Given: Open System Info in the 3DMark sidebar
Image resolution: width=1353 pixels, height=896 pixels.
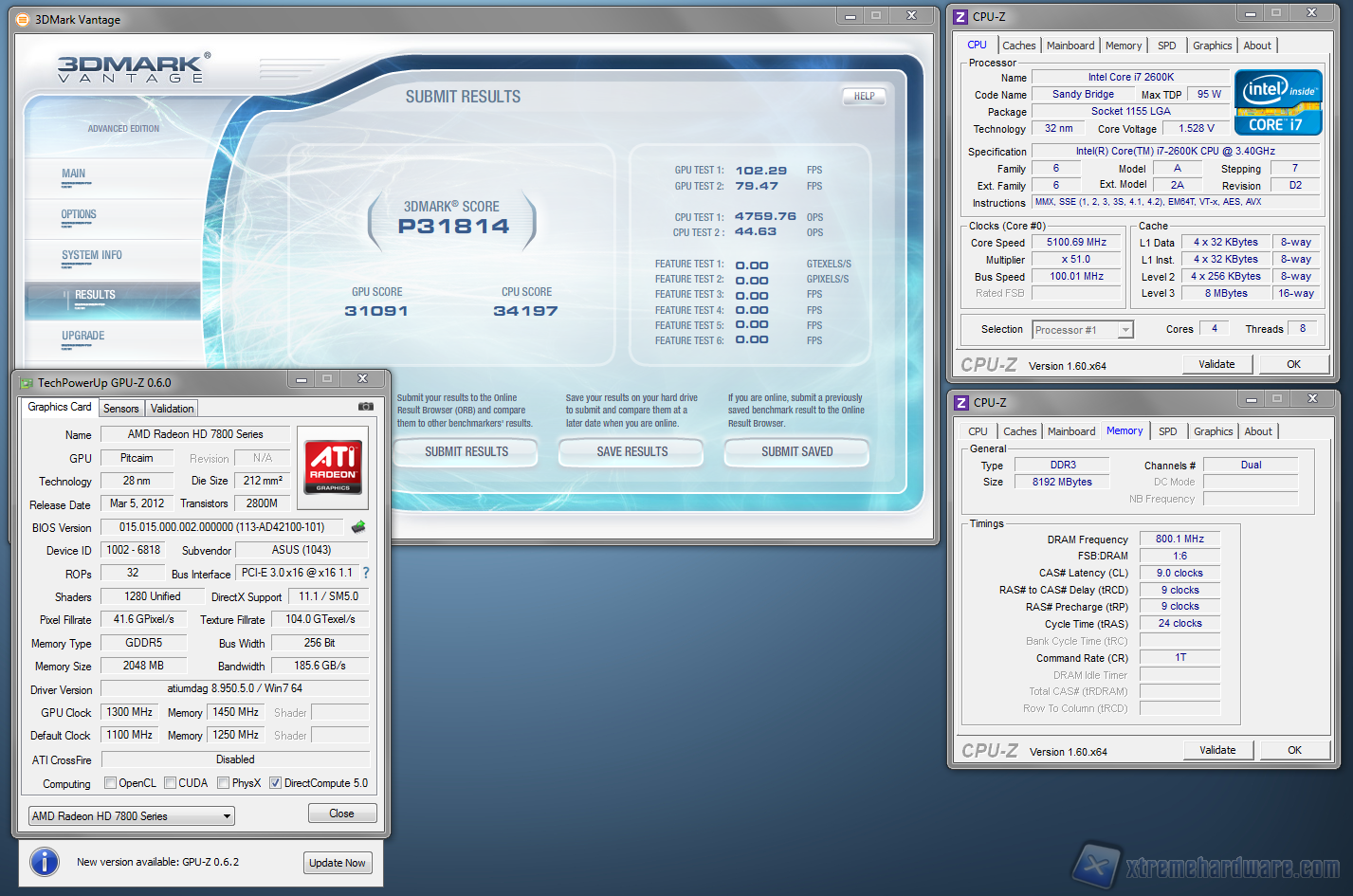Looking at the screenshot, I should point(92,255).
